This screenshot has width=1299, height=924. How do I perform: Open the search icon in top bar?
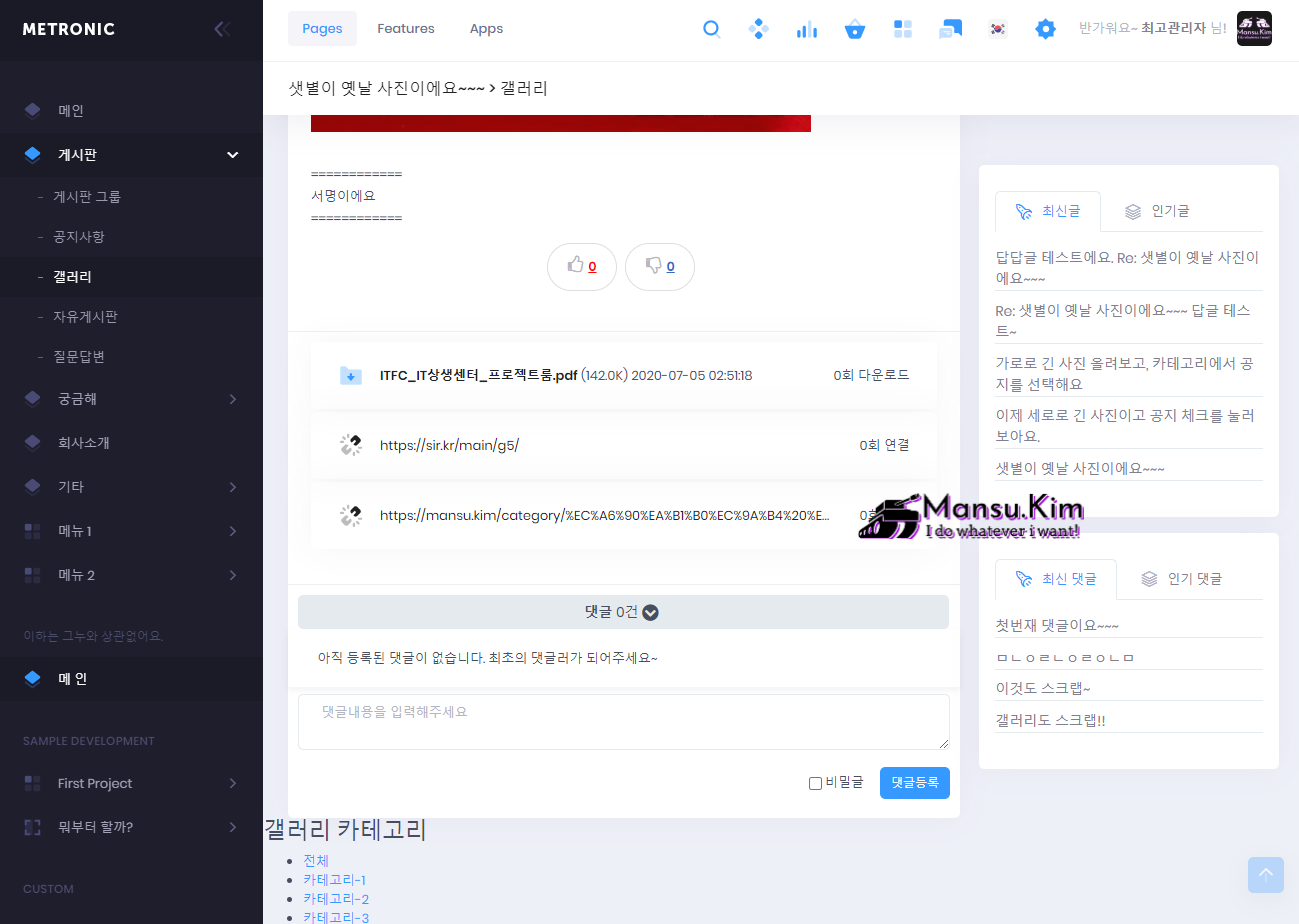click(x=712, y=29)
